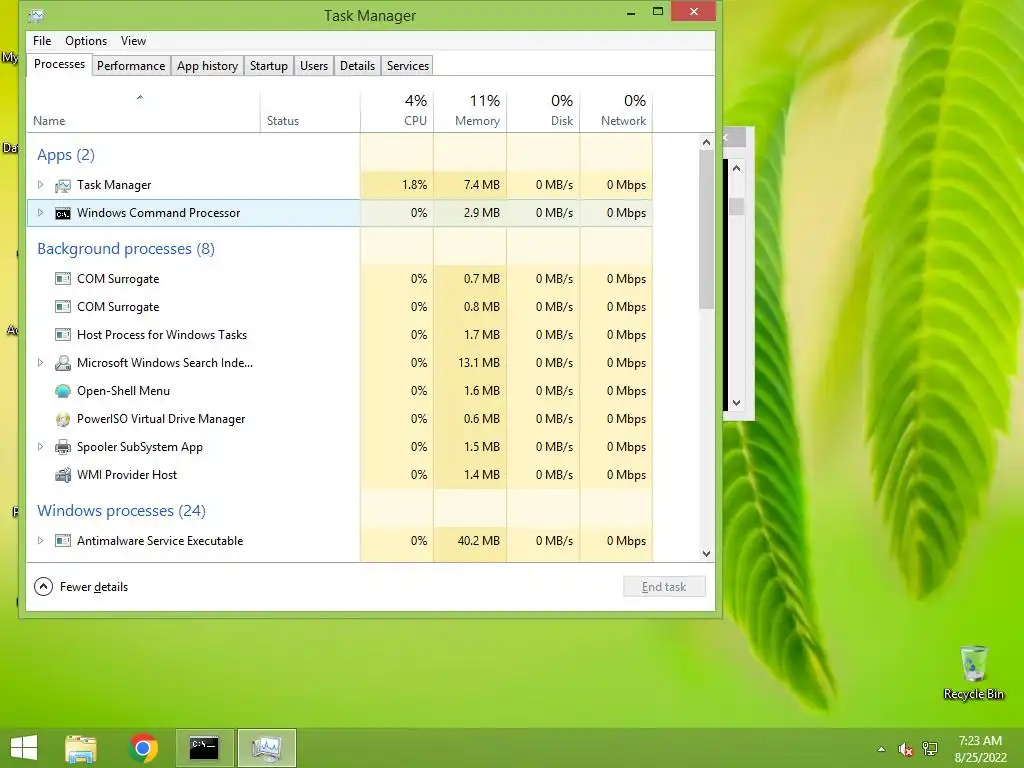Show hidden tray icons arrow
The width and height of the screenshot is (1024, 768).
point(881,749)
